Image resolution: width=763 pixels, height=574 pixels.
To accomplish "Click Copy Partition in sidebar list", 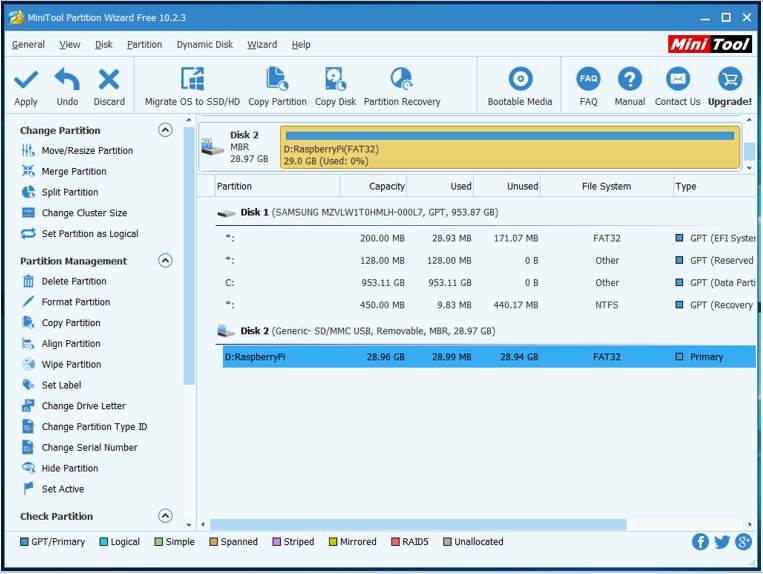I will coord(71,323).
